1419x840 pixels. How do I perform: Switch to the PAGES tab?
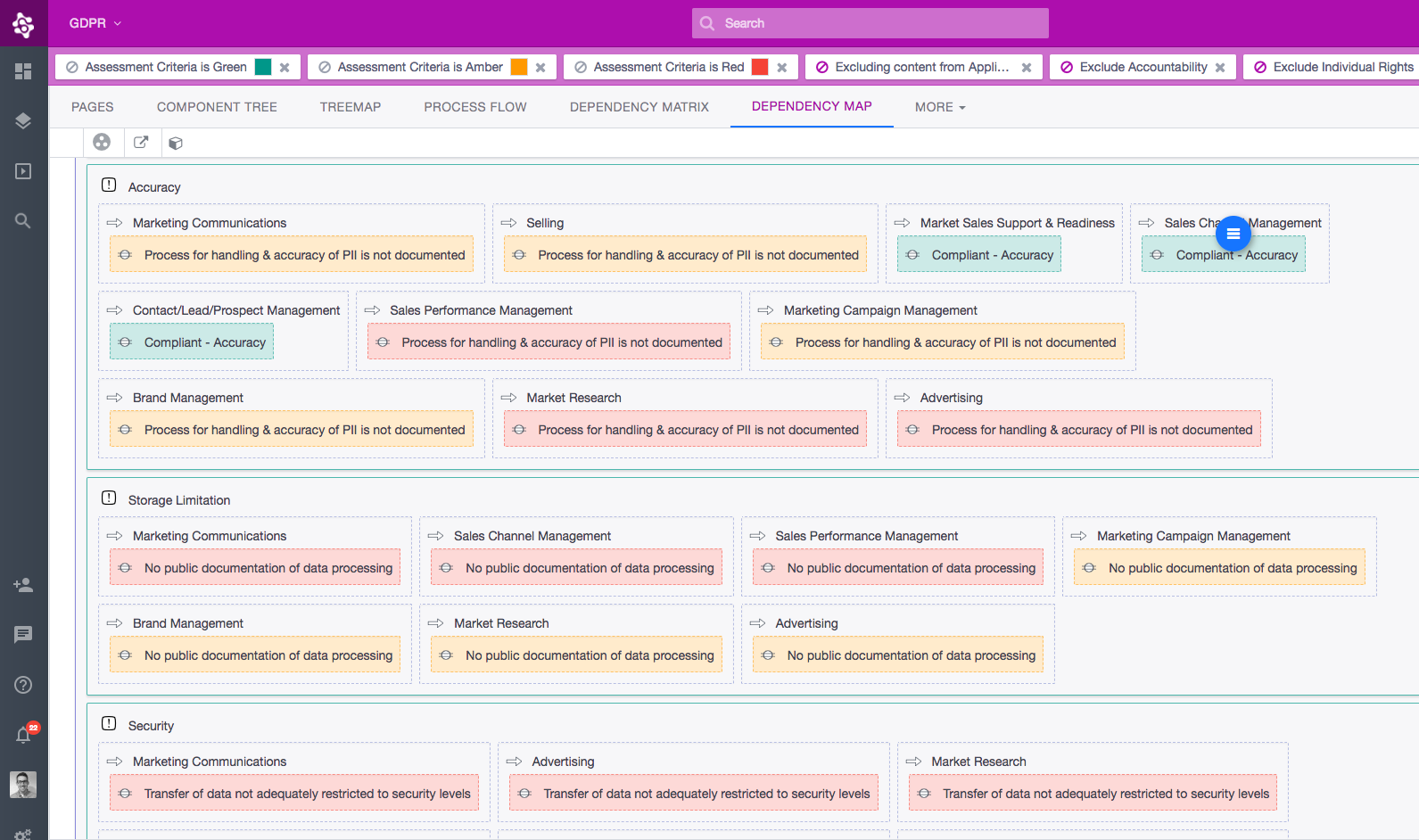(93, 107)
